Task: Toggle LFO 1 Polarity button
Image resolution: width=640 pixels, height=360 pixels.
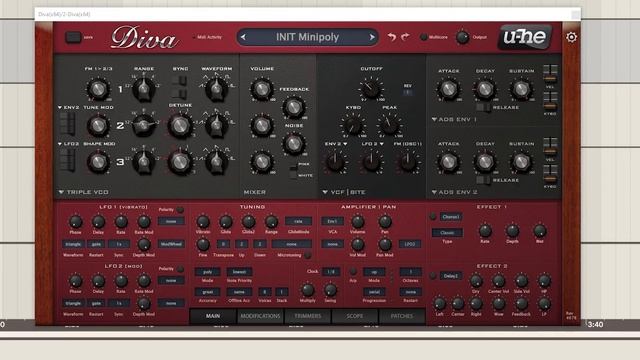Action: pyautogui.click(x=180, y=209)
